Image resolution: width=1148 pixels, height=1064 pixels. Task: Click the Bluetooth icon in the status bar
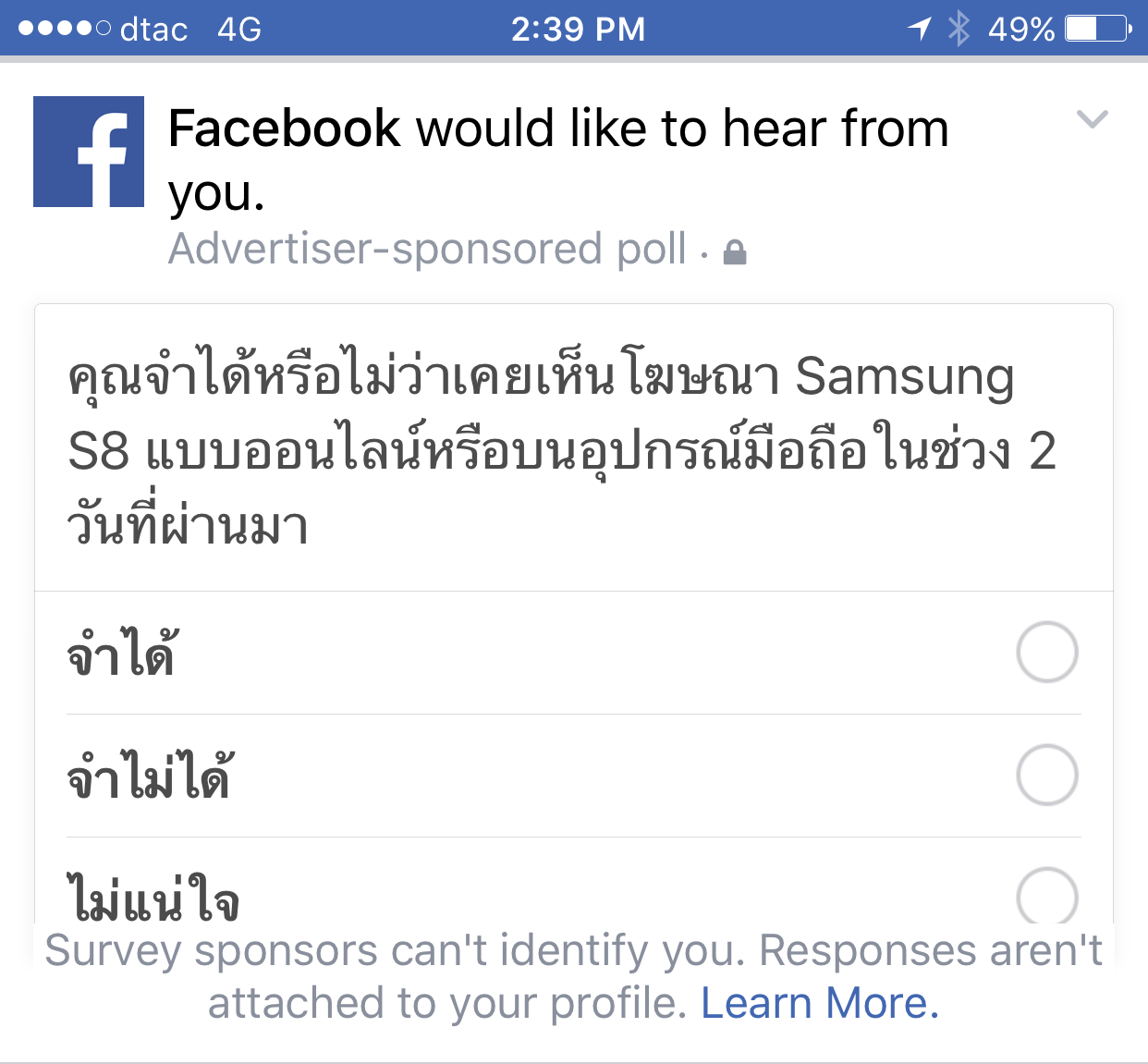coord(959,29)
